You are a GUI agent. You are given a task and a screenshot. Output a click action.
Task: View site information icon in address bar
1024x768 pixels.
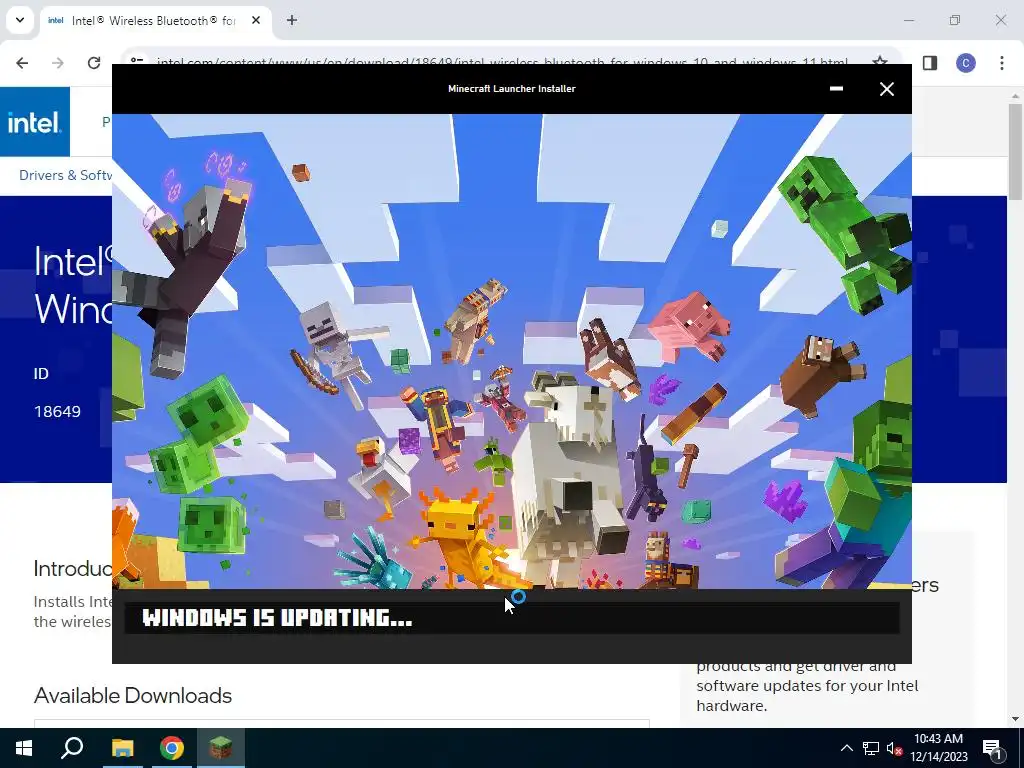136,61
